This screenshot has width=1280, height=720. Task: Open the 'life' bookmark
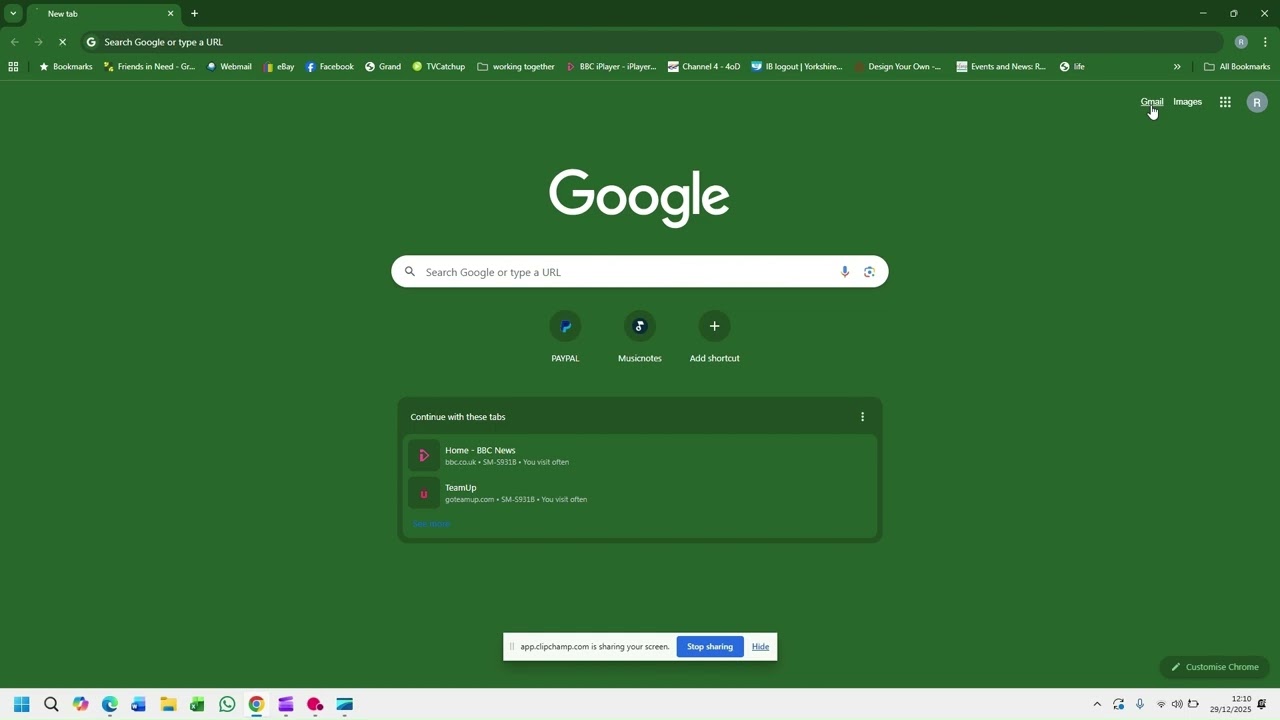[x=1072, y=67]
